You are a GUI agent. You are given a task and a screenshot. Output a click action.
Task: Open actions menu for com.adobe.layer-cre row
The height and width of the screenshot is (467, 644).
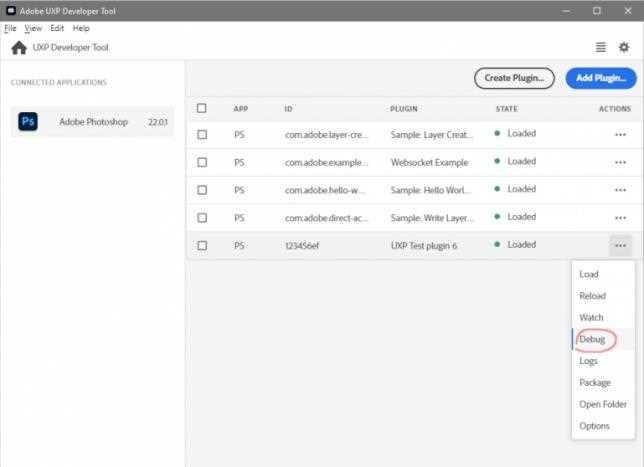click(620, 135)
